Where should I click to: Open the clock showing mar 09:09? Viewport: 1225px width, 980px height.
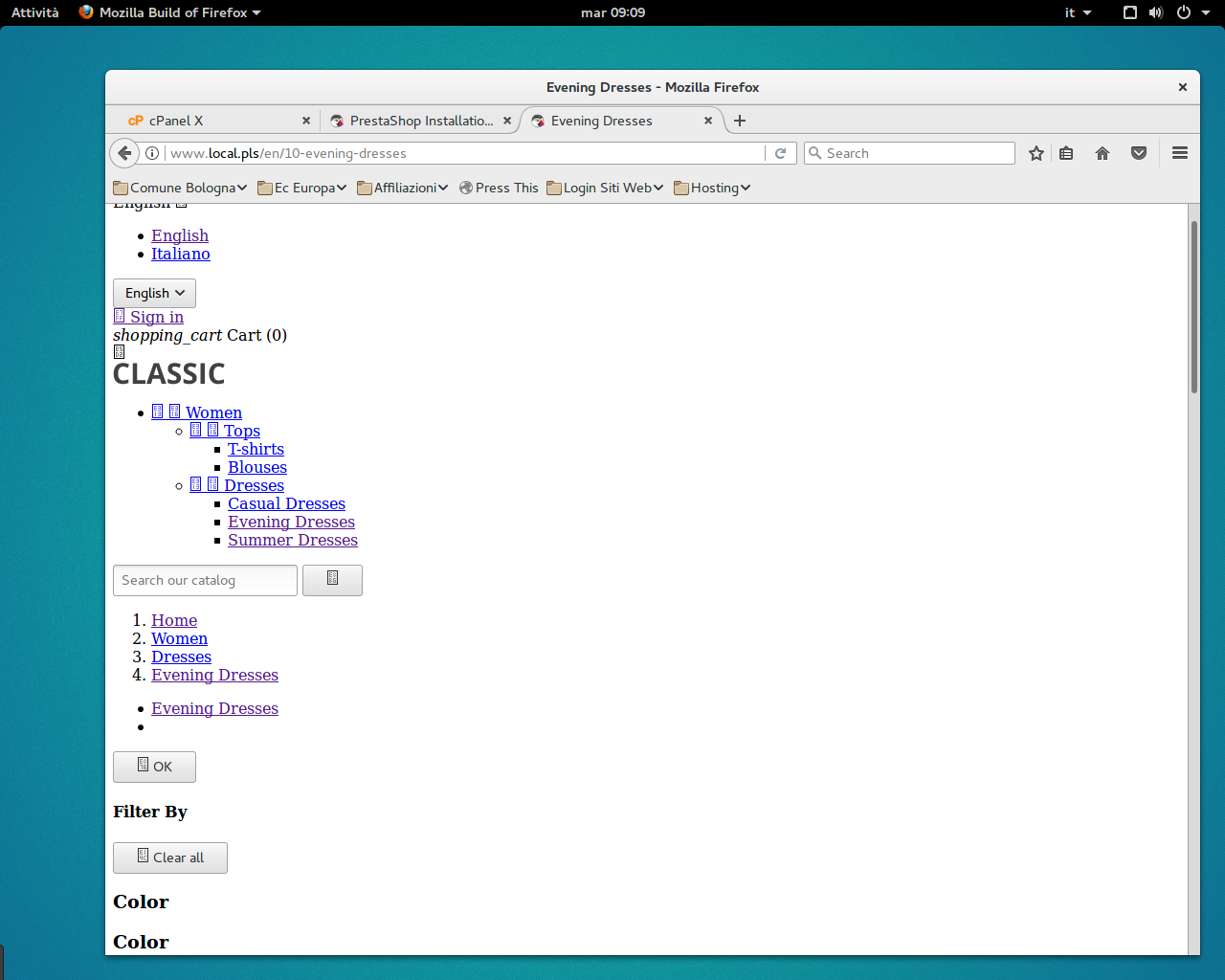pos(613,12)
